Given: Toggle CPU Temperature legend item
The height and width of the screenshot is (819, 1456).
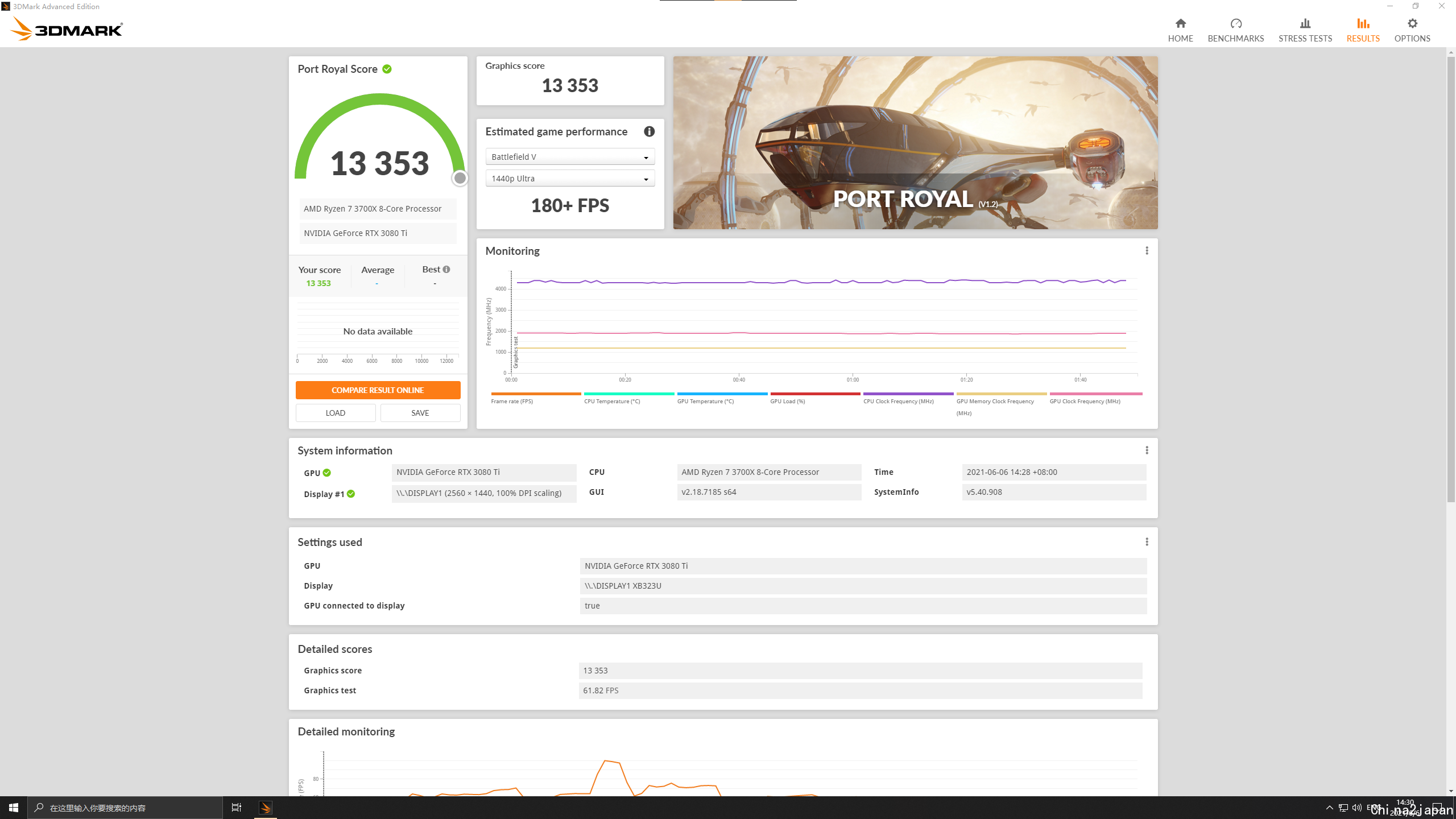Looking at the screenshot, I should (628, 398).
